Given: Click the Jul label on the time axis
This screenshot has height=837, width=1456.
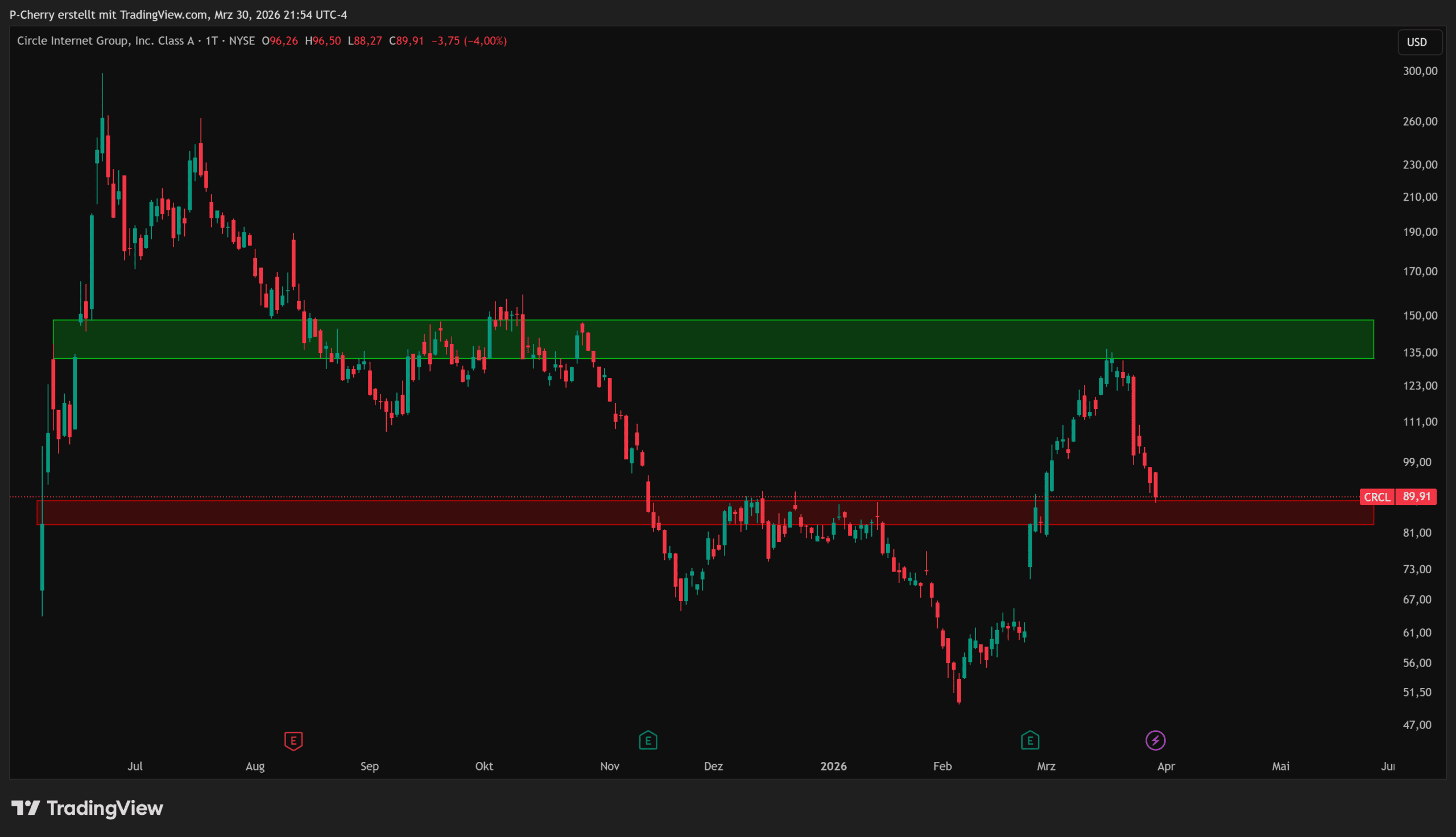Looking at the screenshot, I should tap(135, 766).
